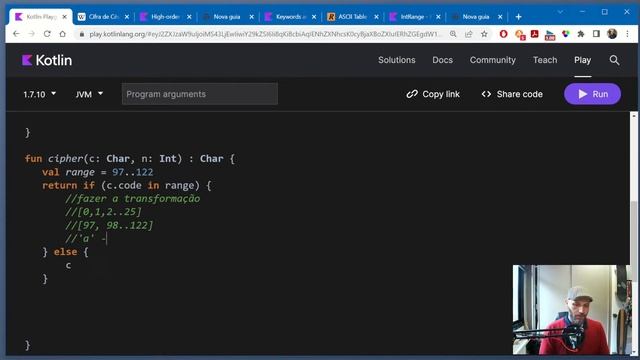
Task: Open the Play menu item
Action: tap(582, 60)
